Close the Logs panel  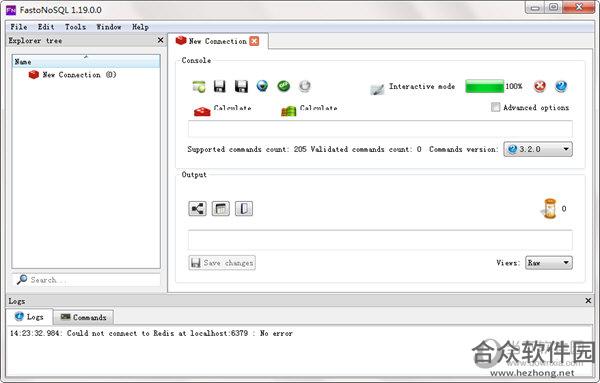point(589,301)
